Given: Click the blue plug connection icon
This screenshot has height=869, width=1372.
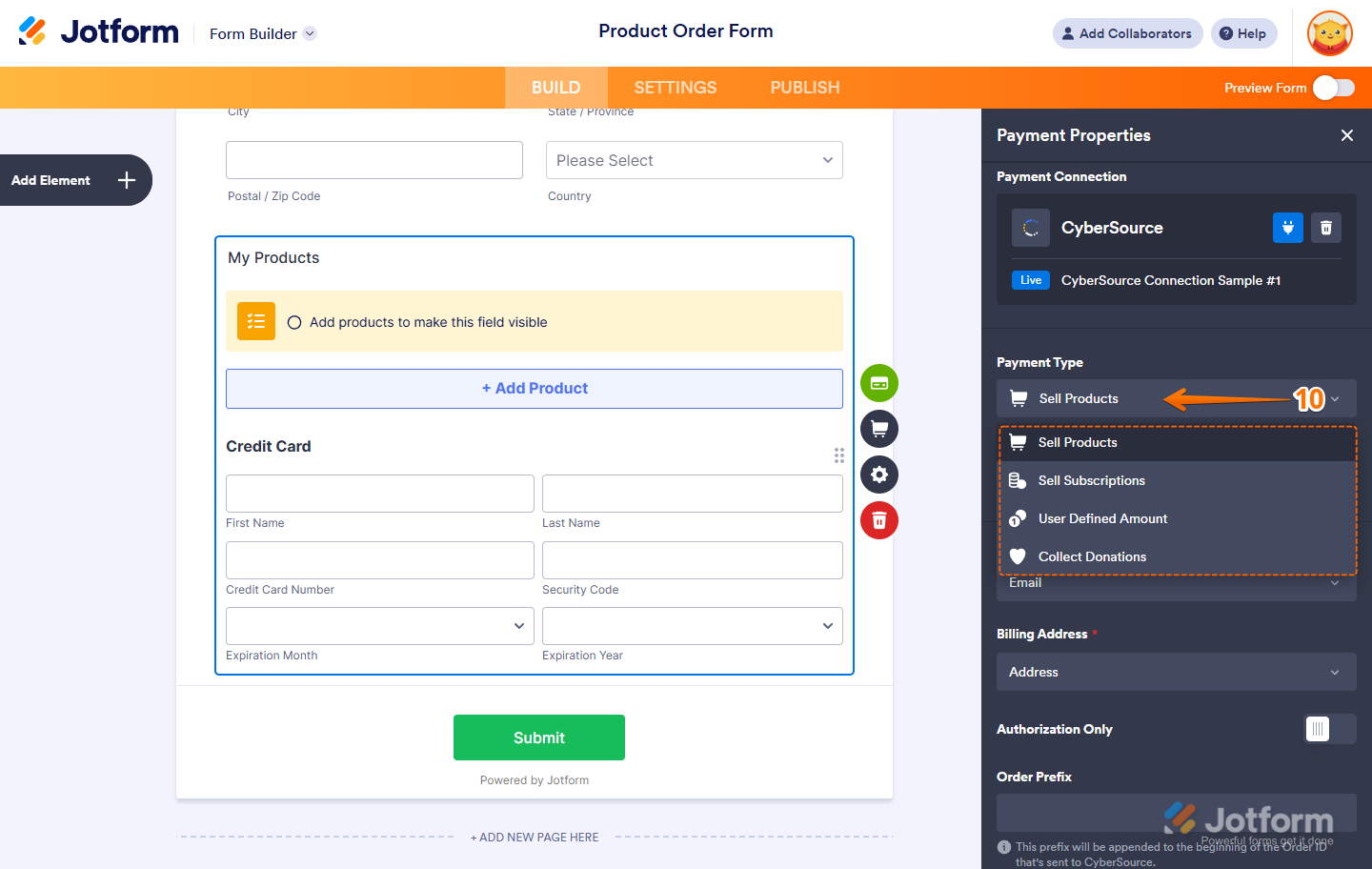Looking at the screenshot, I should 1288,228.
